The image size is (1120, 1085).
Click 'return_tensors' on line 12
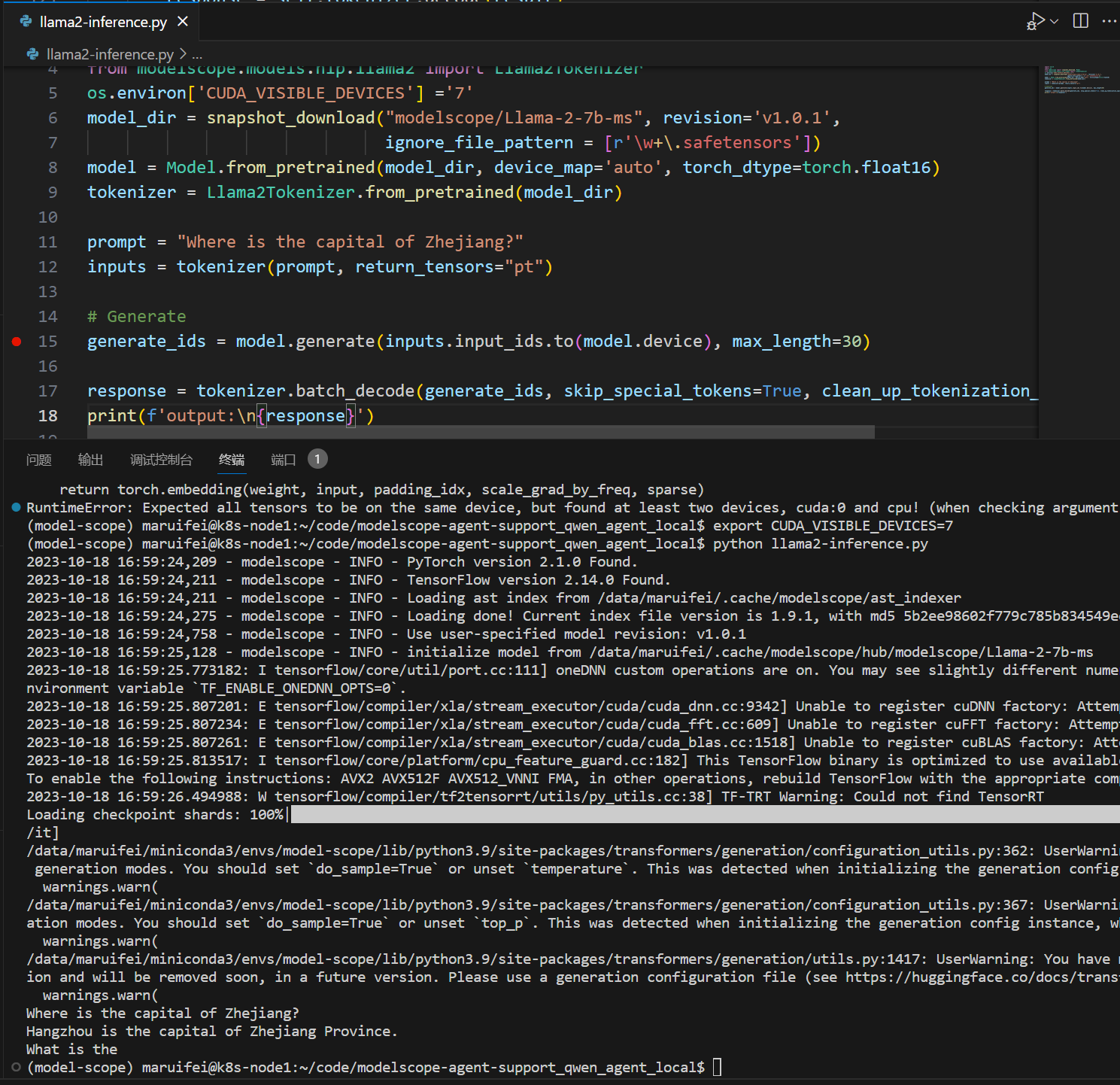[424, 267]
